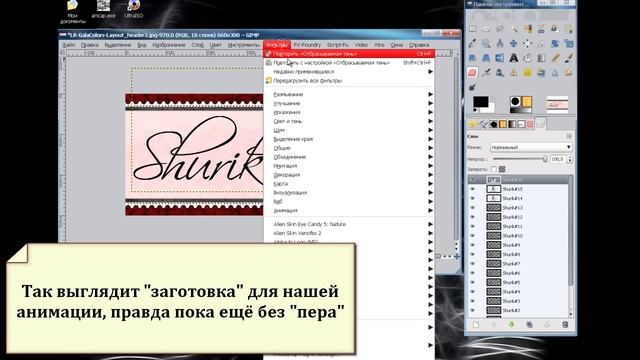This screenshot has width=640, height=360.
Task: Expand Alien Skin Xenofex 2 submenu
Action: click(x=349, y=233)
